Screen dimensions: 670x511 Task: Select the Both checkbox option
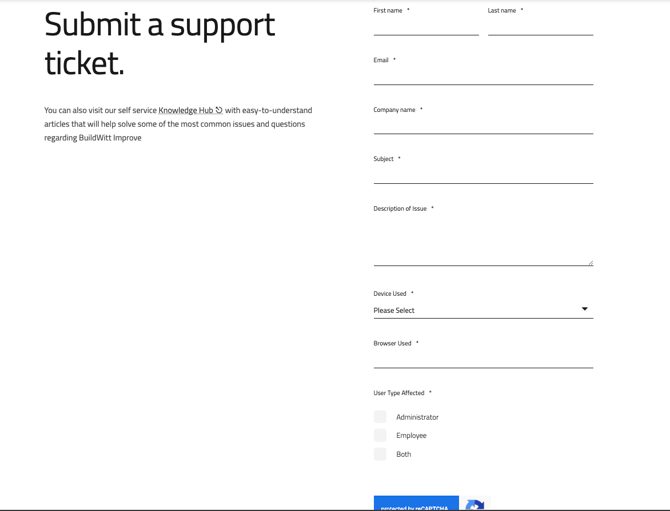point(380,454)
